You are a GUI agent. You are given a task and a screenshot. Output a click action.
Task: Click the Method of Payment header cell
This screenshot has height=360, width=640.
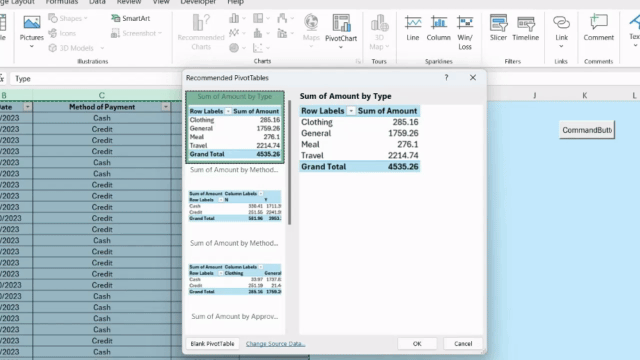(x=102, y=107)
